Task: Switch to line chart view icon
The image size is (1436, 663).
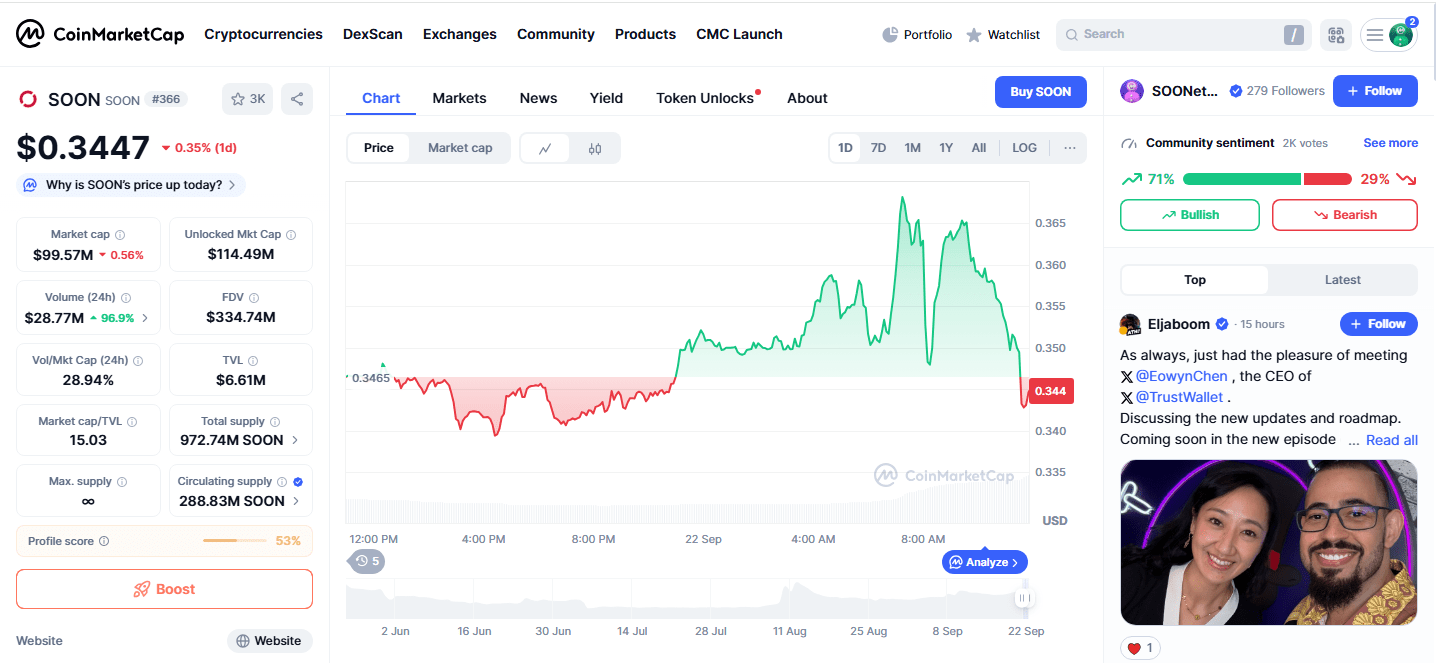Action: (545, 148)
